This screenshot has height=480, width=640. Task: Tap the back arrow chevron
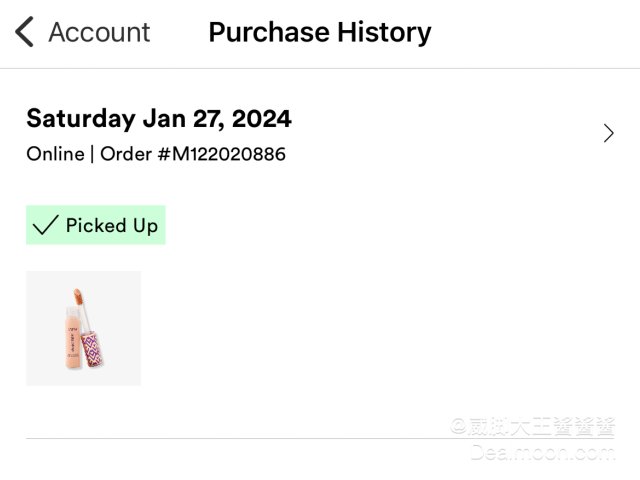[25, 32]
